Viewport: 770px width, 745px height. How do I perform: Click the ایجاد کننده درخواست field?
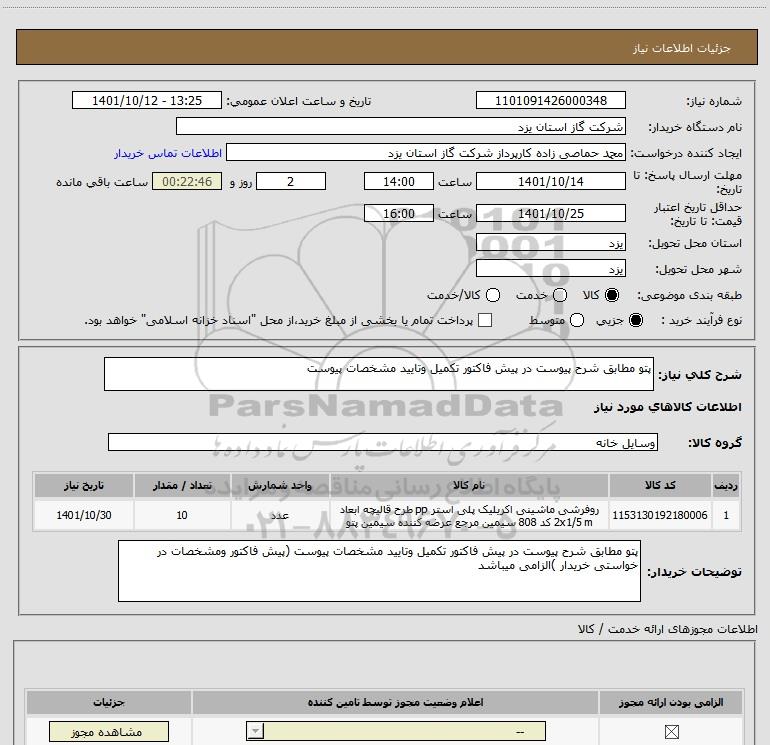[x=426, y=152]
